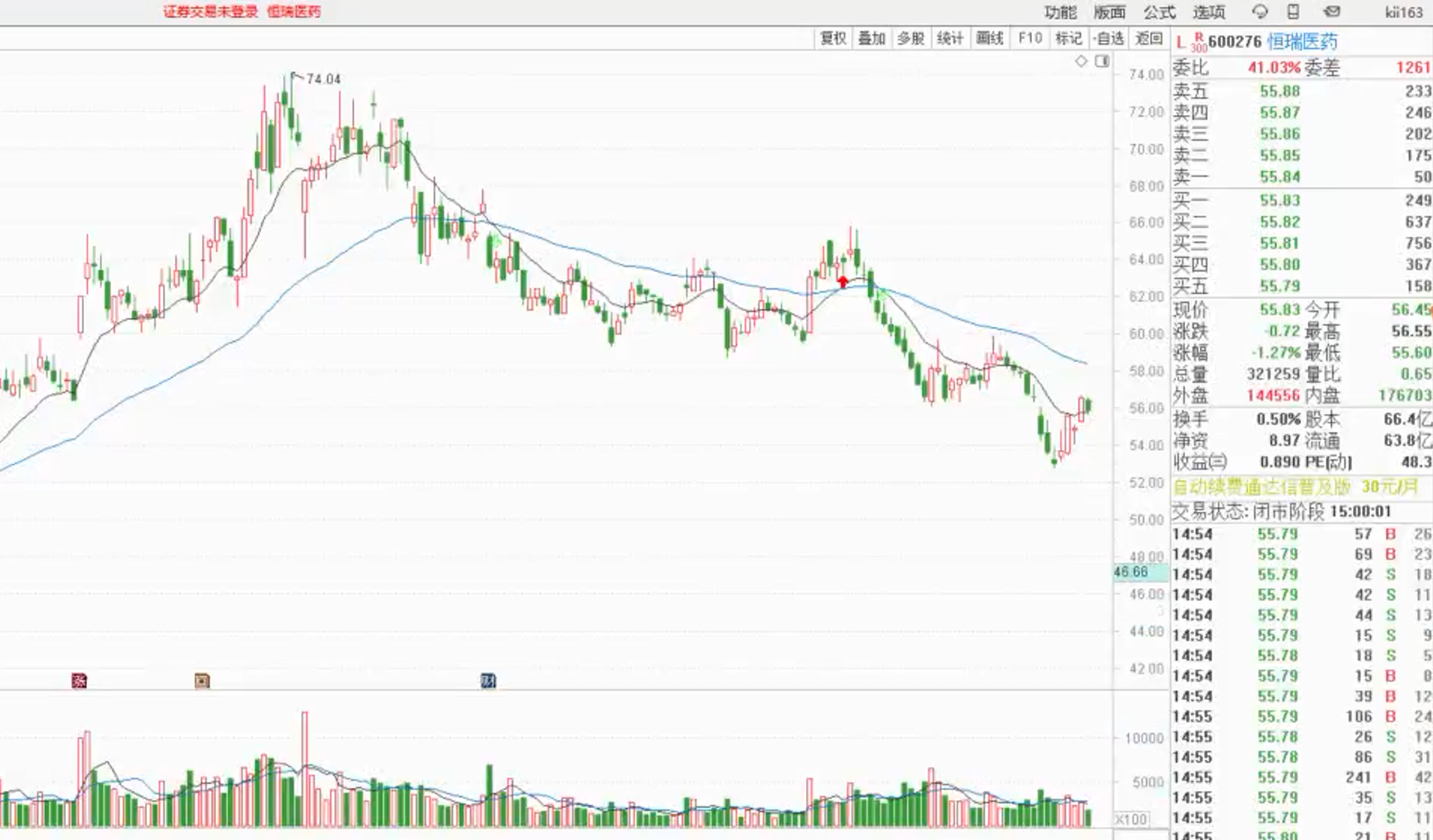The width and height of the screenshot is (1433, 840).
Task: Click the 画线 drawing tool button
Action: click(990, 38)
